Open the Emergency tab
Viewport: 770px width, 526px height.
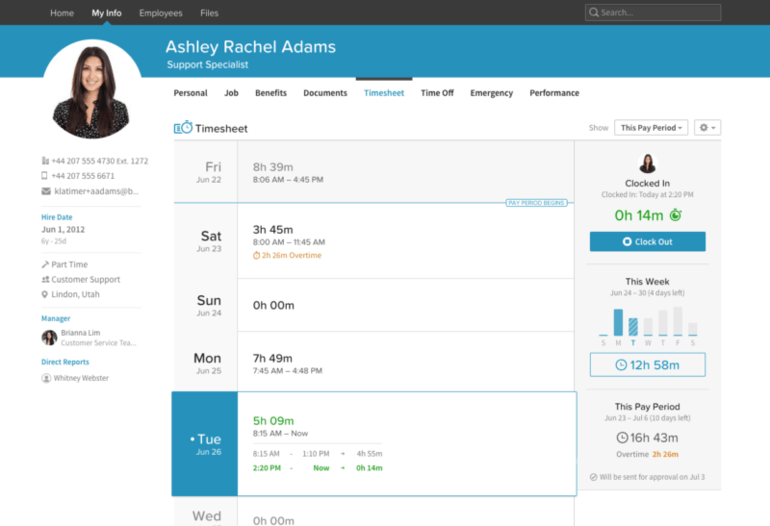coord(492,93)
